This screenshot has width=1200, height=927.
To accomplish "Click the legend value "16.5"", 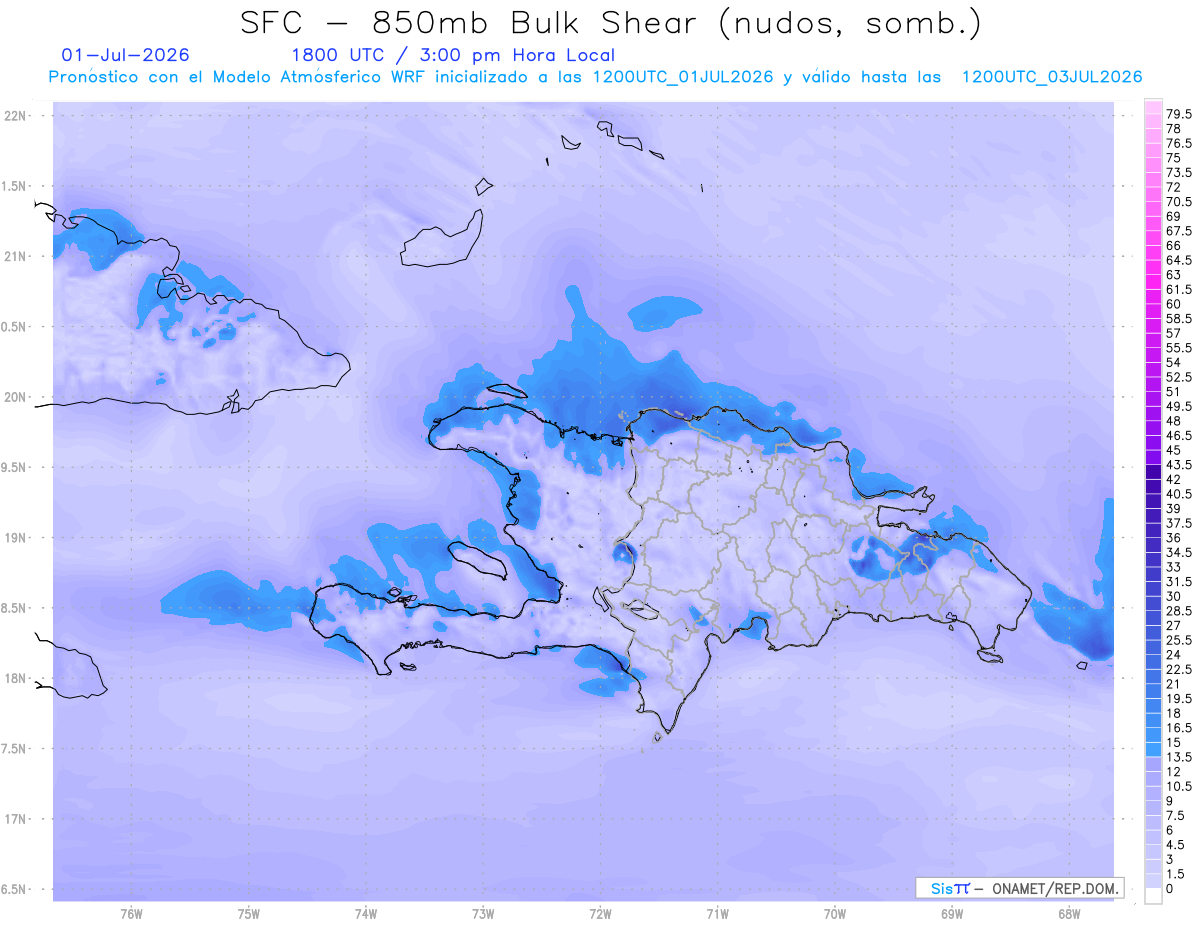I will 1177,727.
